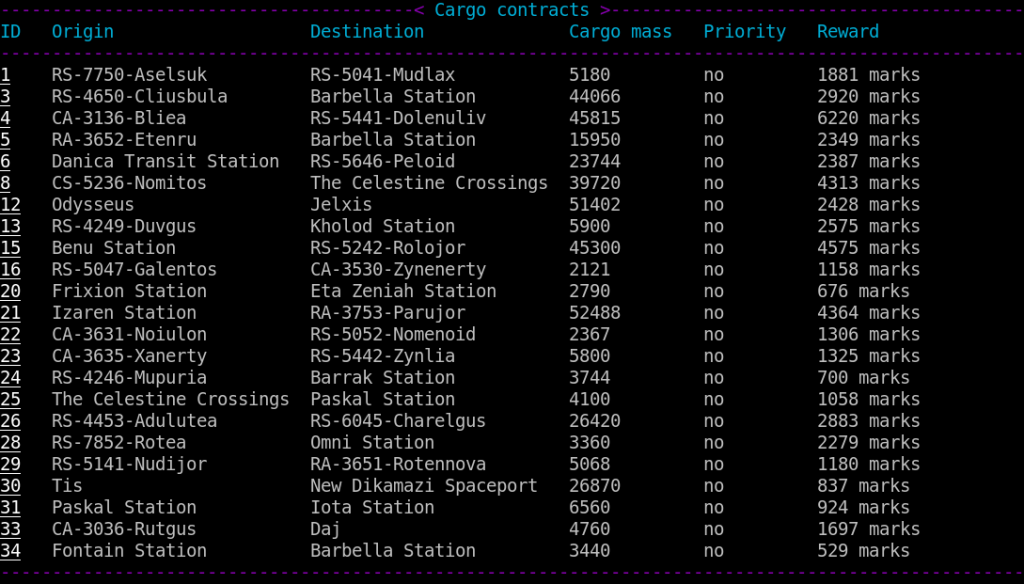This screenshot has height=584, width=1024.
Task: Open contract ID 33 to Daj
Action: coord(10,528)
